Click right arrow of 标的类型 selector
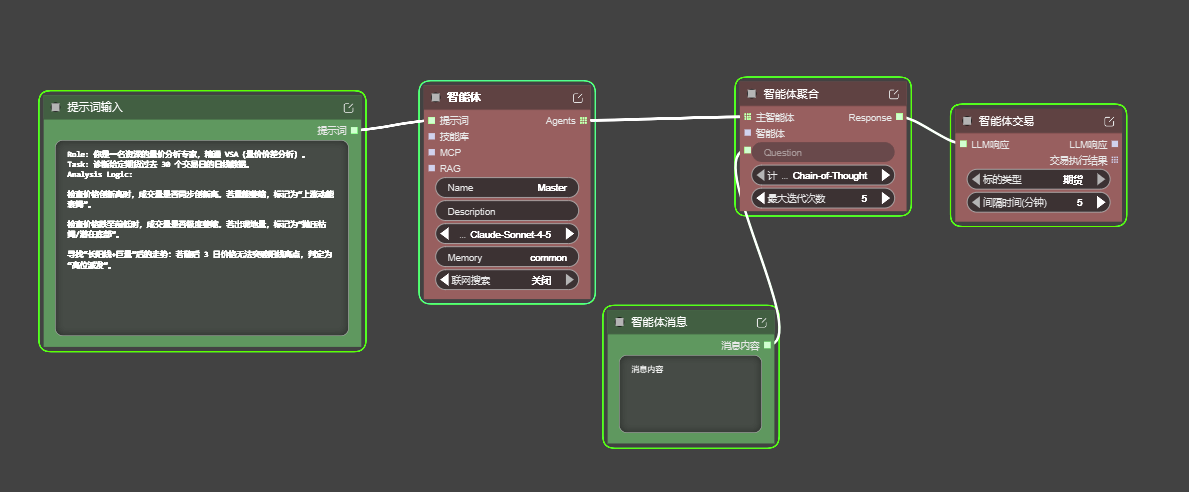The image size is (1189, 492). tap(1101, 179)
